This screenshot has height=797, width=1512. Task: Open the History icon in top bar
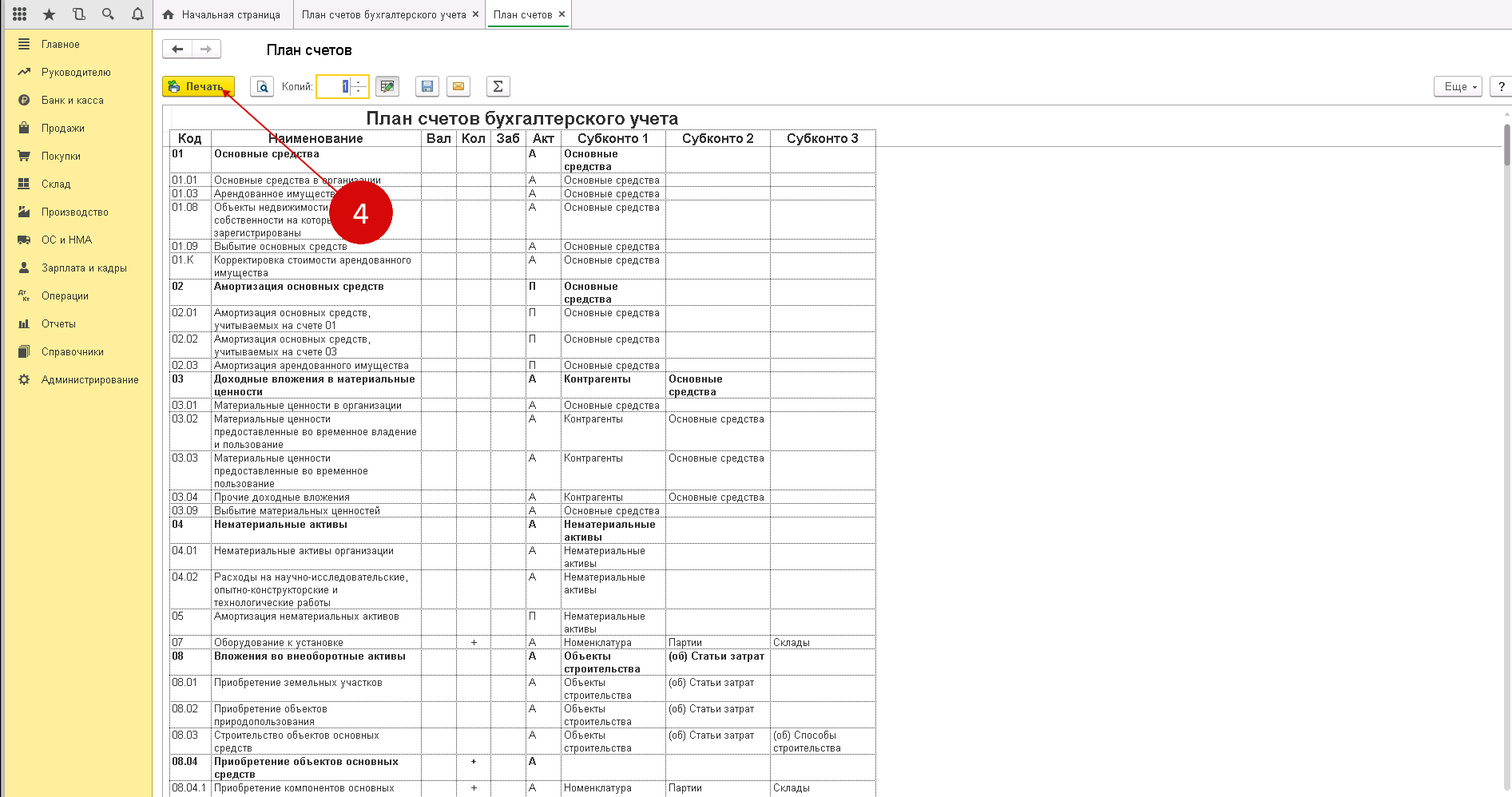[x=78, y=14]
